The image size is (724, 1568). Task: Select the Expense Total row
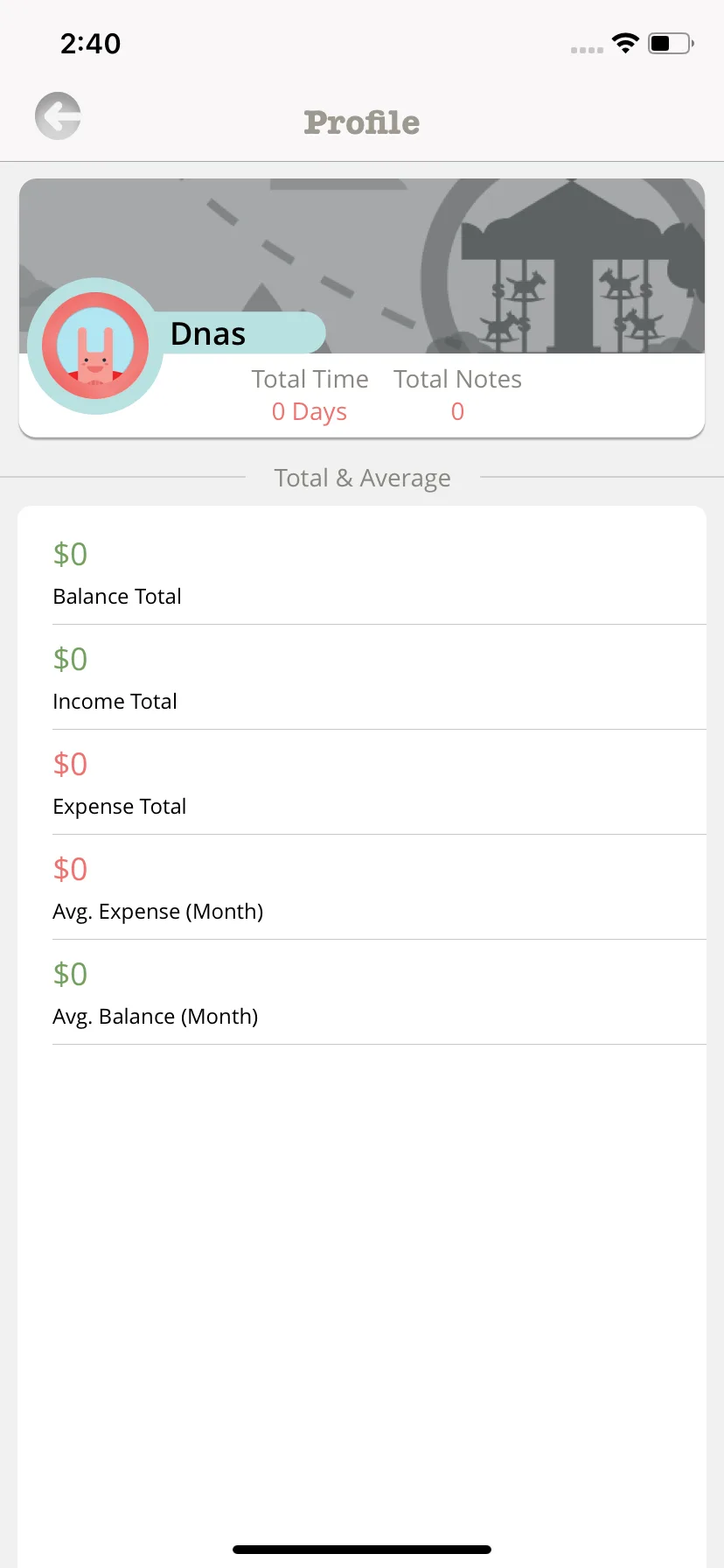pyautogui.click(x=379, y=782)
